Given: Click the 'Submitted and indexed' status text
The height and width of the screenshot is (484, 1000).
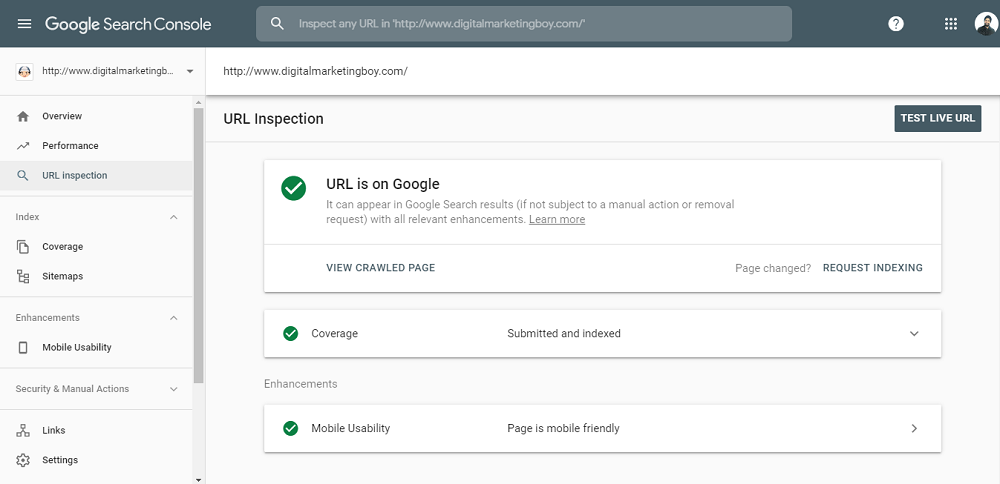Looking at the screenshot, I should tap(564, 334).
